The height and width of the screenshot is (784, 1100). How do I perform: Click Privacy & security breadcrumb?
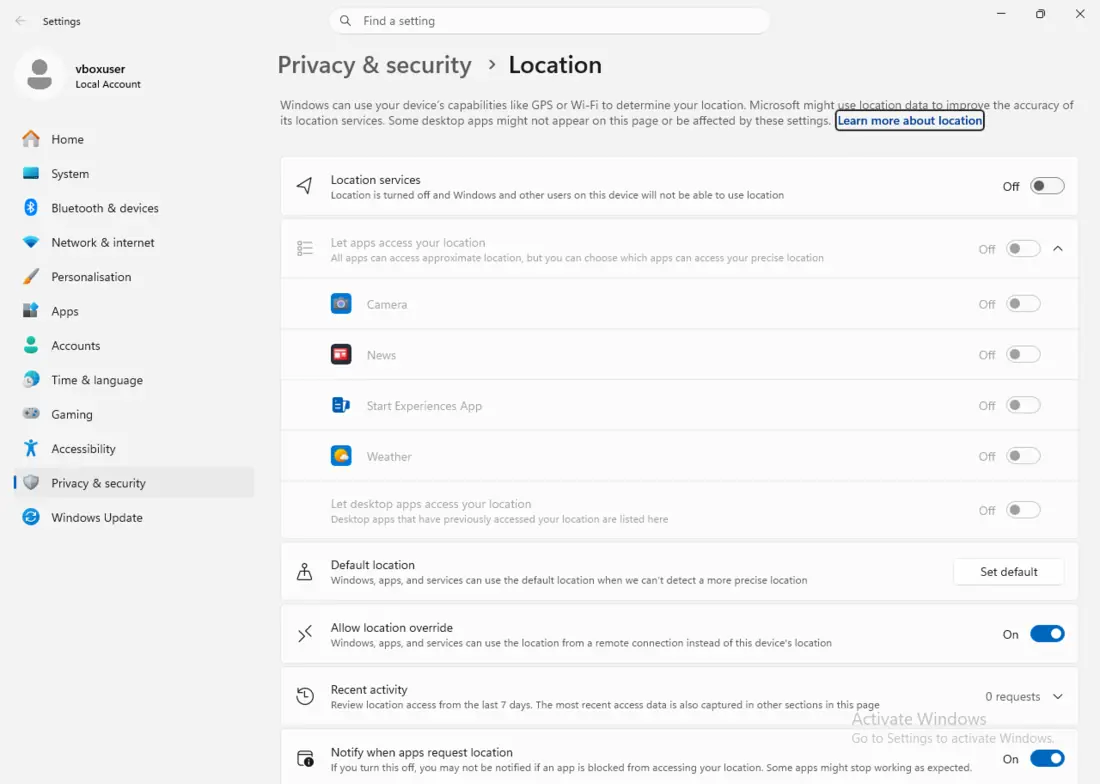(x=375, y=65)
